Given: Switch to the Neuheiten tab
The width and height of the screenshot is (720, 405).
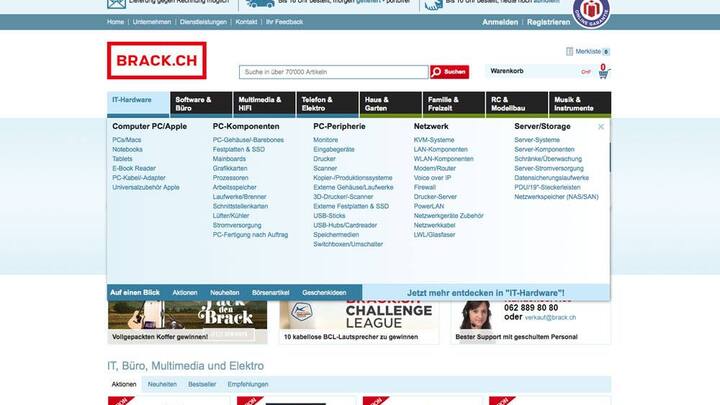Looking at the screenshot, I should pyautogui.click(x=162, y=384).
